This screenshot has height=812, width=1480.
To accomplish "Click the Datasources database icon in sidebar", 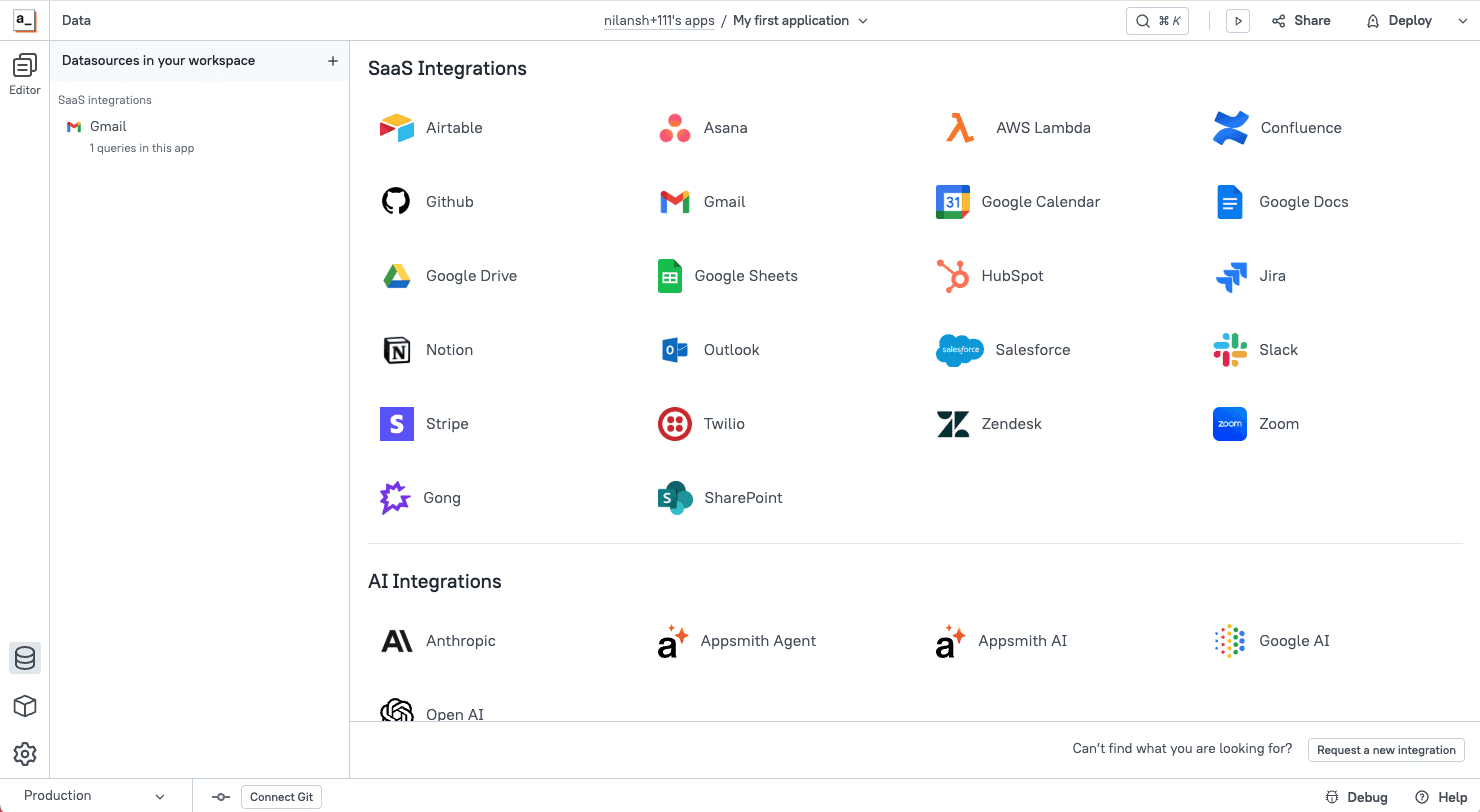I will (25, 658).
